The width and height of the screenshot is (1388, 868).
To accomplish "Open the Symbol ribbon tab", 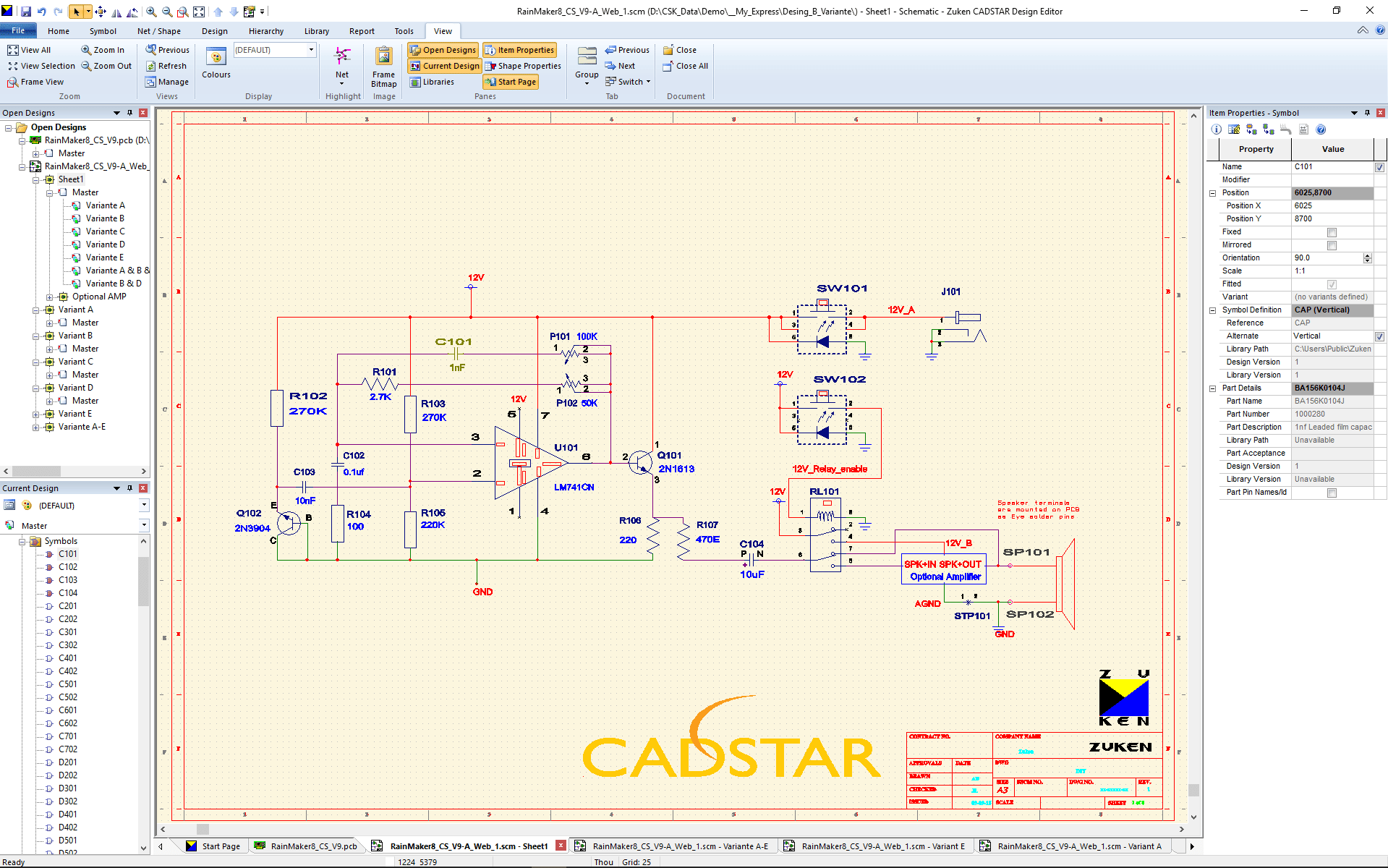I will click(103, 31).
